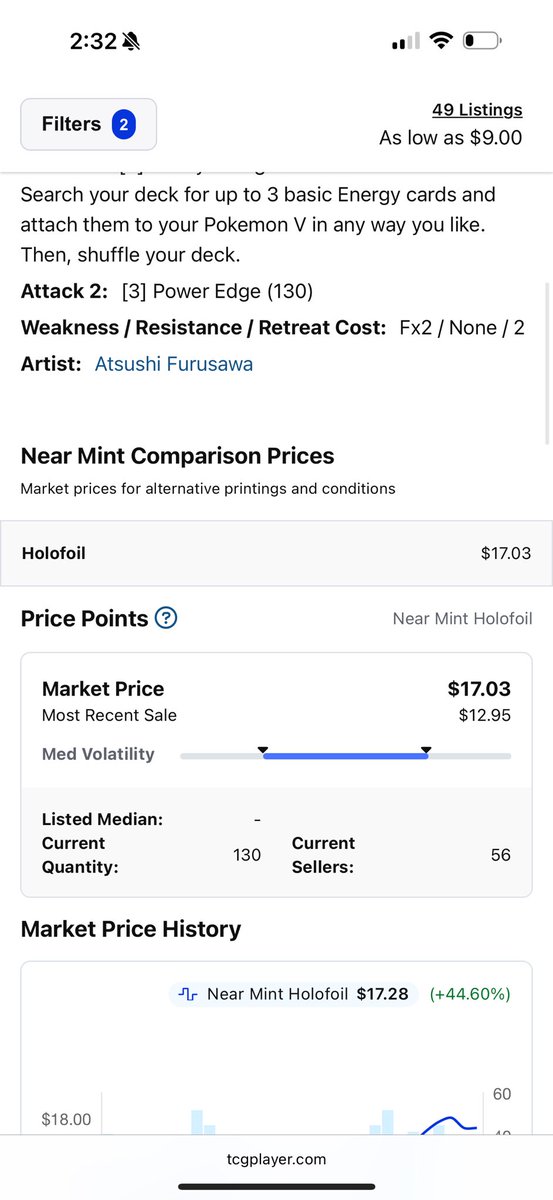Open the Filters button

pyautogui.click(x=88, y=124)
